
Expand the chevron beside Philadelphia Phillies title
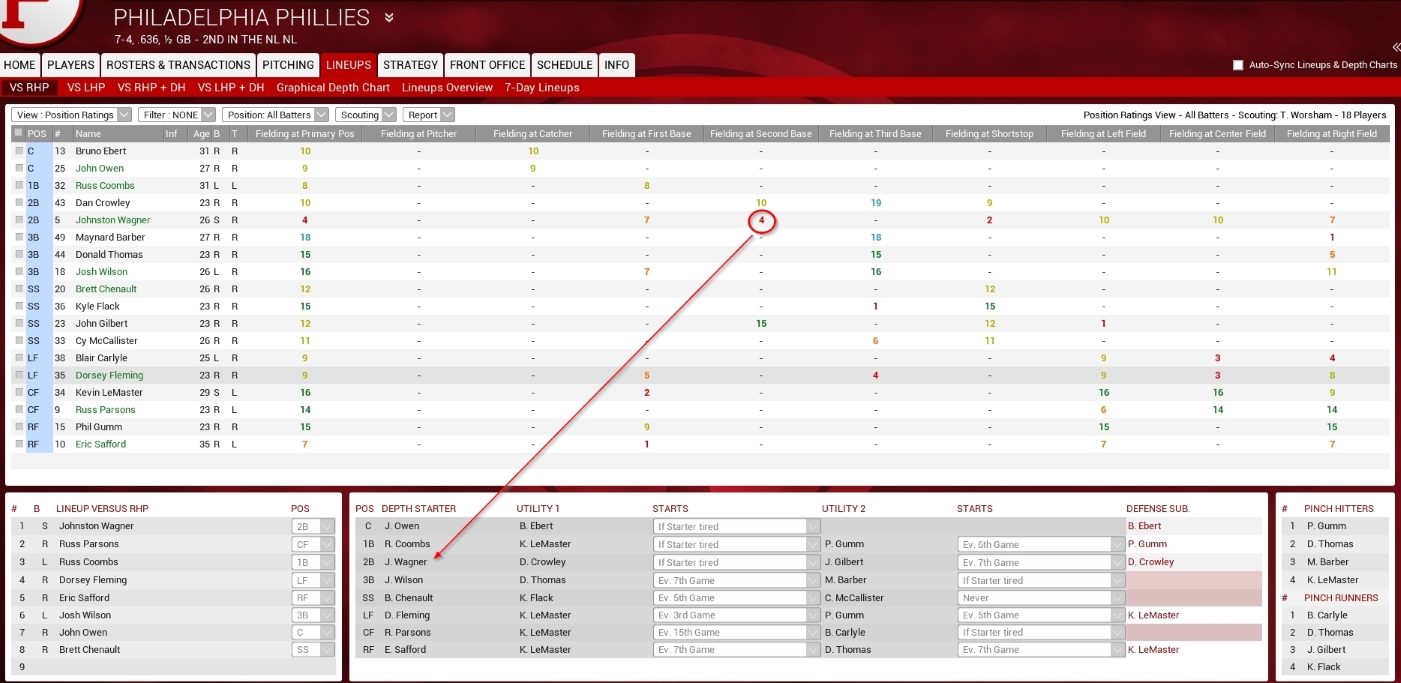click(389, 18)
